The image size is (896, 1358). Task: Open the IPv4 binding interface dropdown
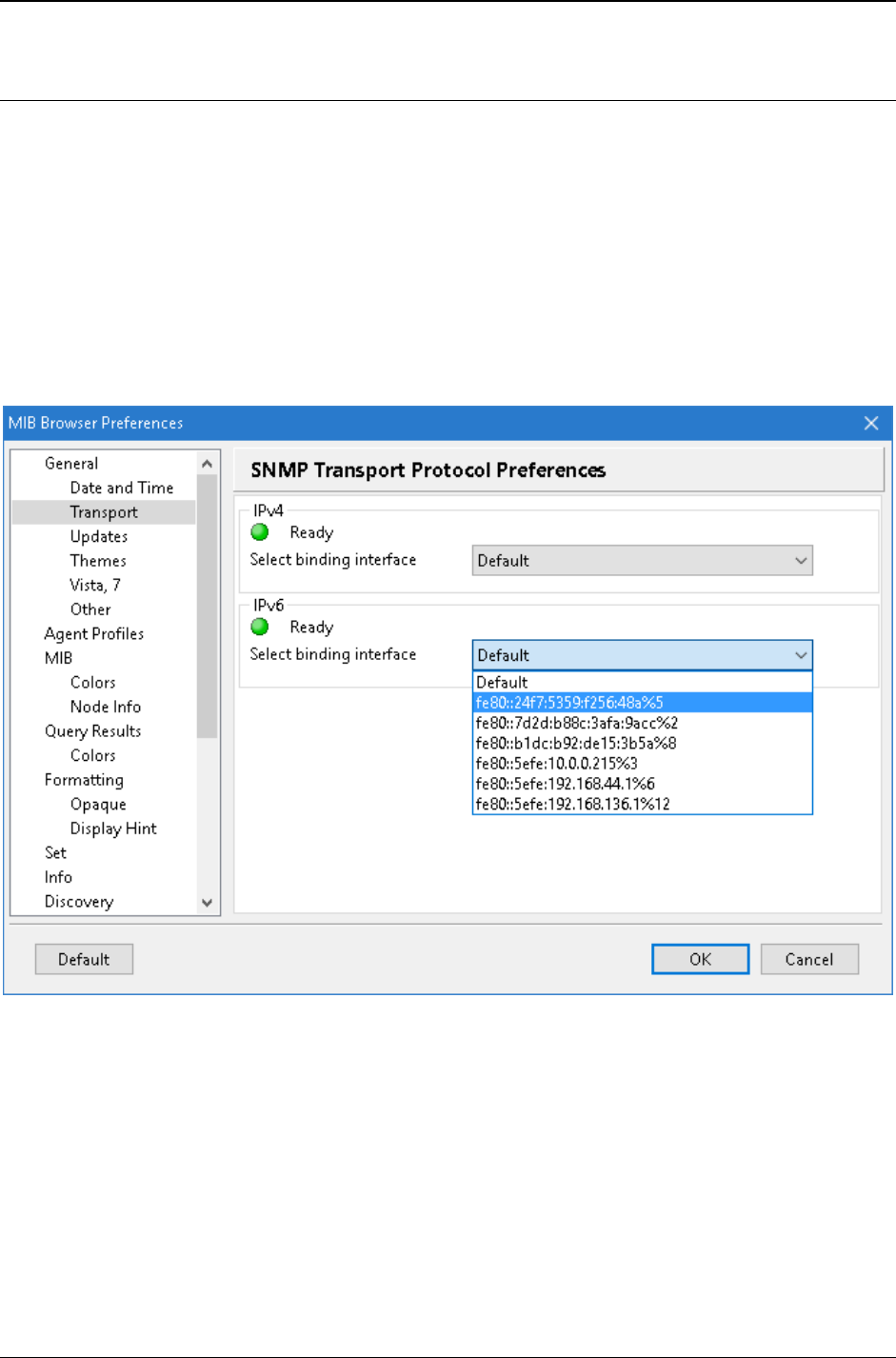click(643, 561)
